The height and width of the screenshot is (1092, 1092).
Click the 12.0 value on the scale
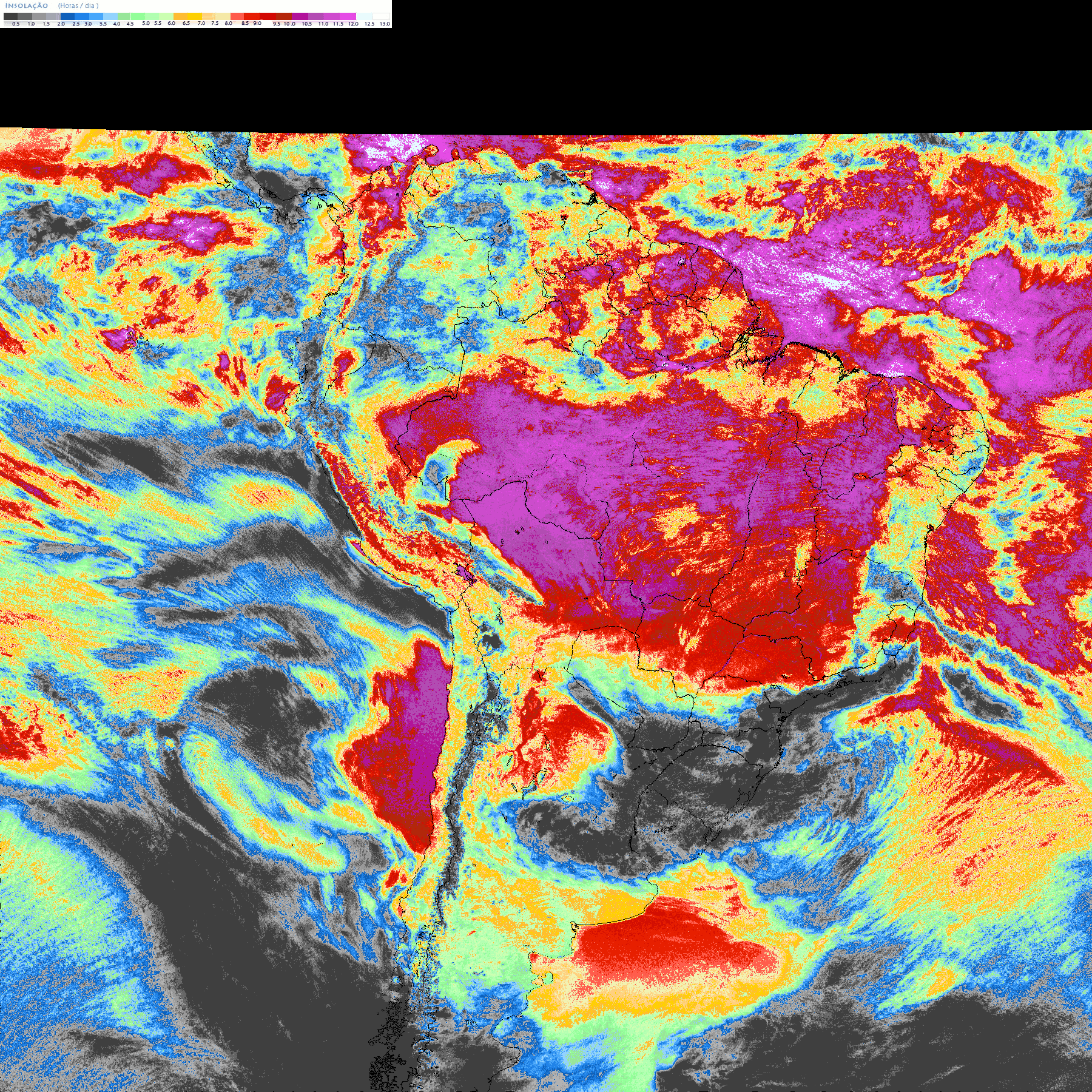[x=354, y=24]
